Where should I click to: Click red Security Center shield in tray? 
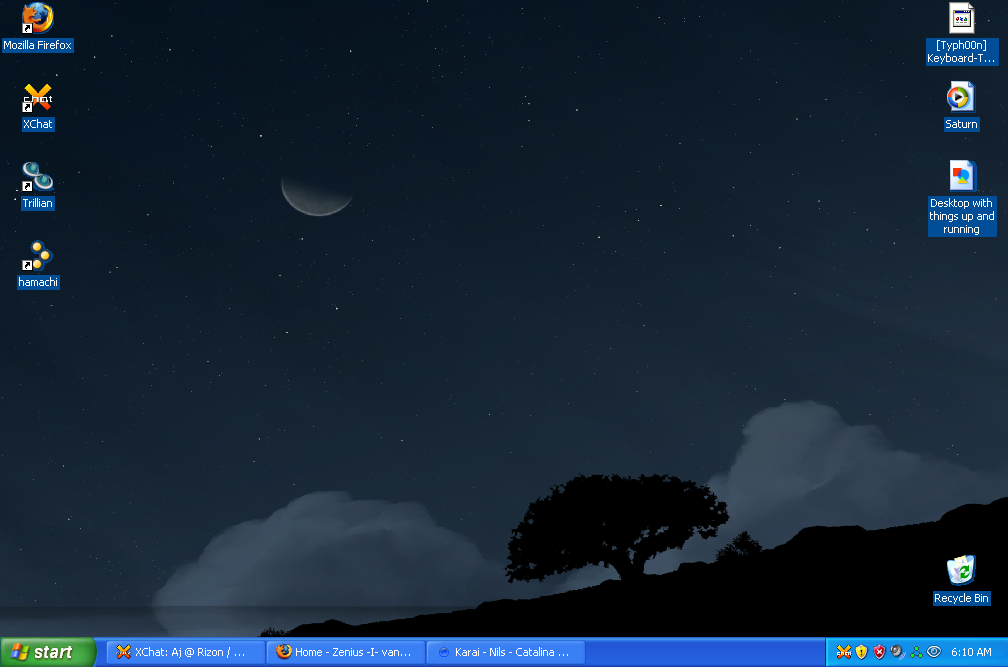879,652
